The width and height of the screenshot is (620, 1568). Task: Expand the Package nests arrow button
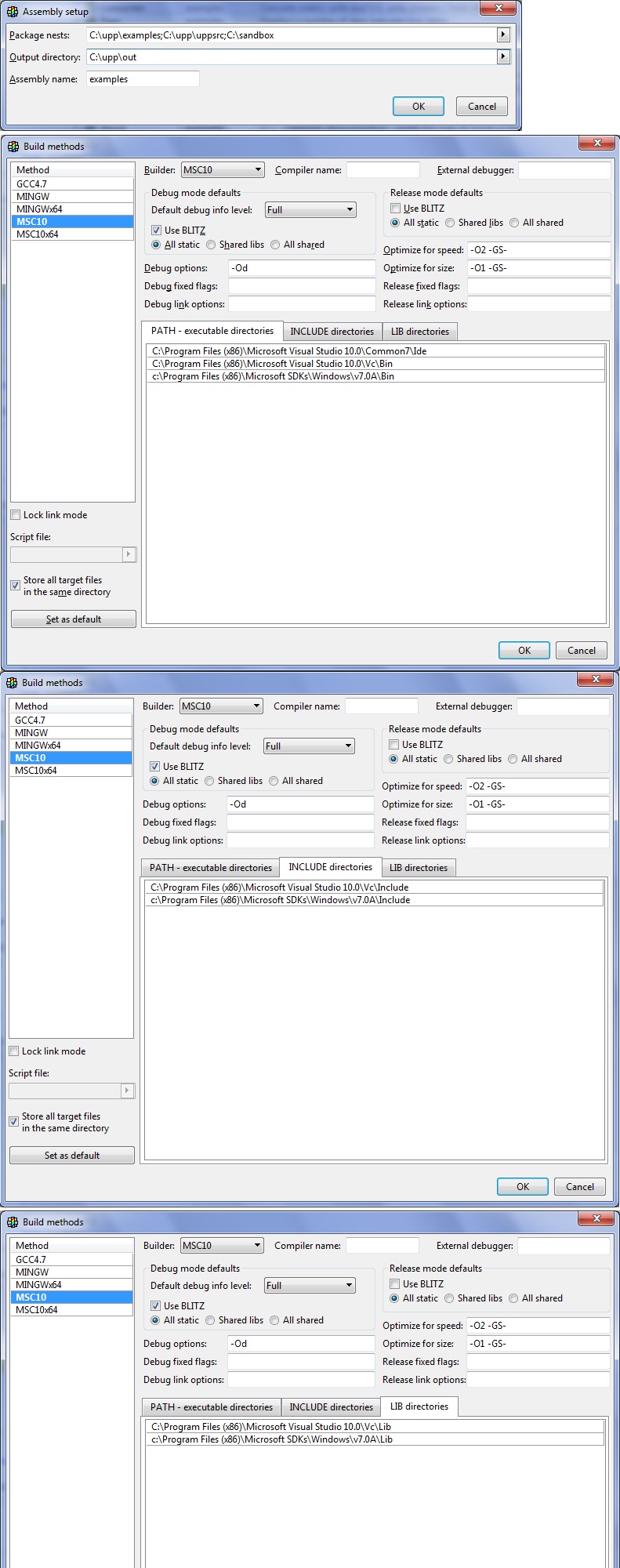point(503,34)
